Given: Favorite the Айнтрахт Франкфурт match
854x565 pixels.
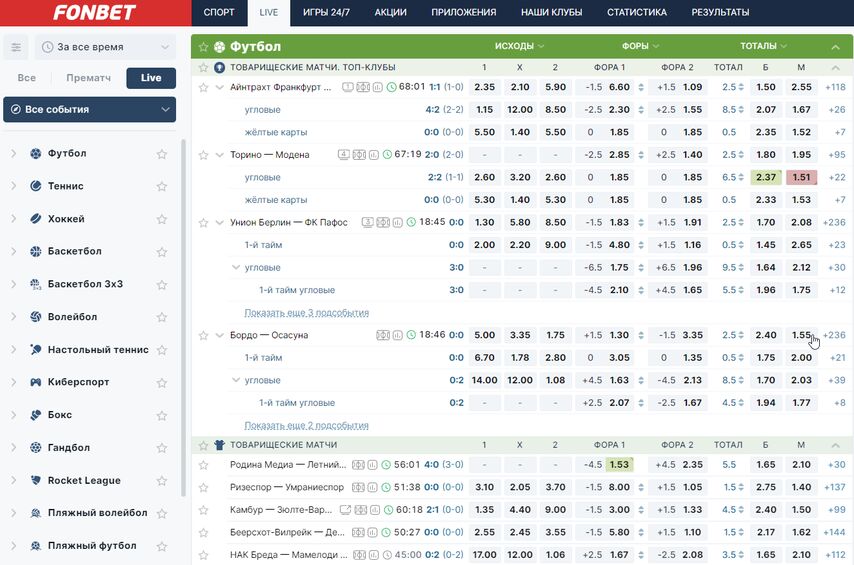Looking at the screenshot, I should (203, 87).
